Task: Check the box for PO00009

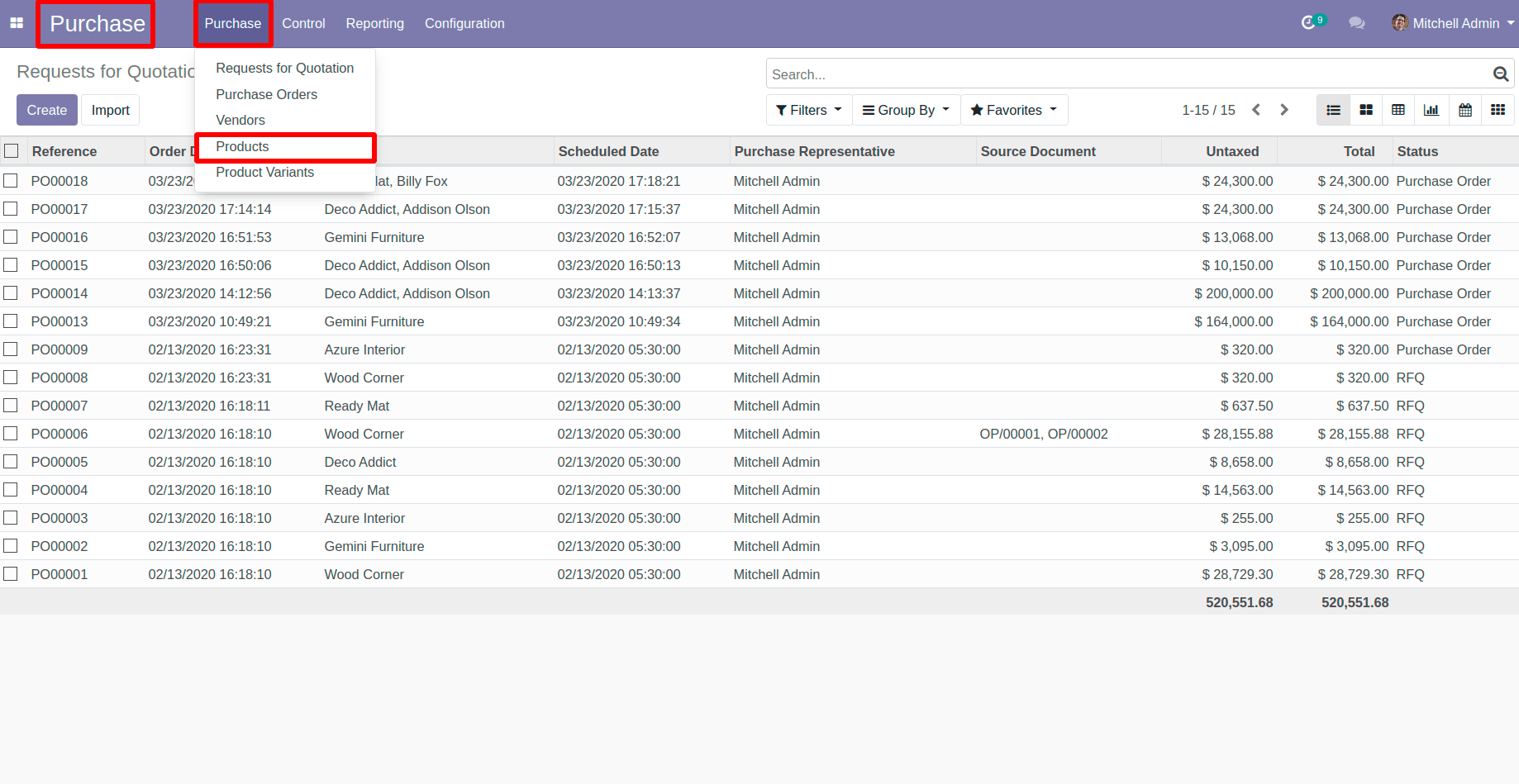Action: [11, 349]
